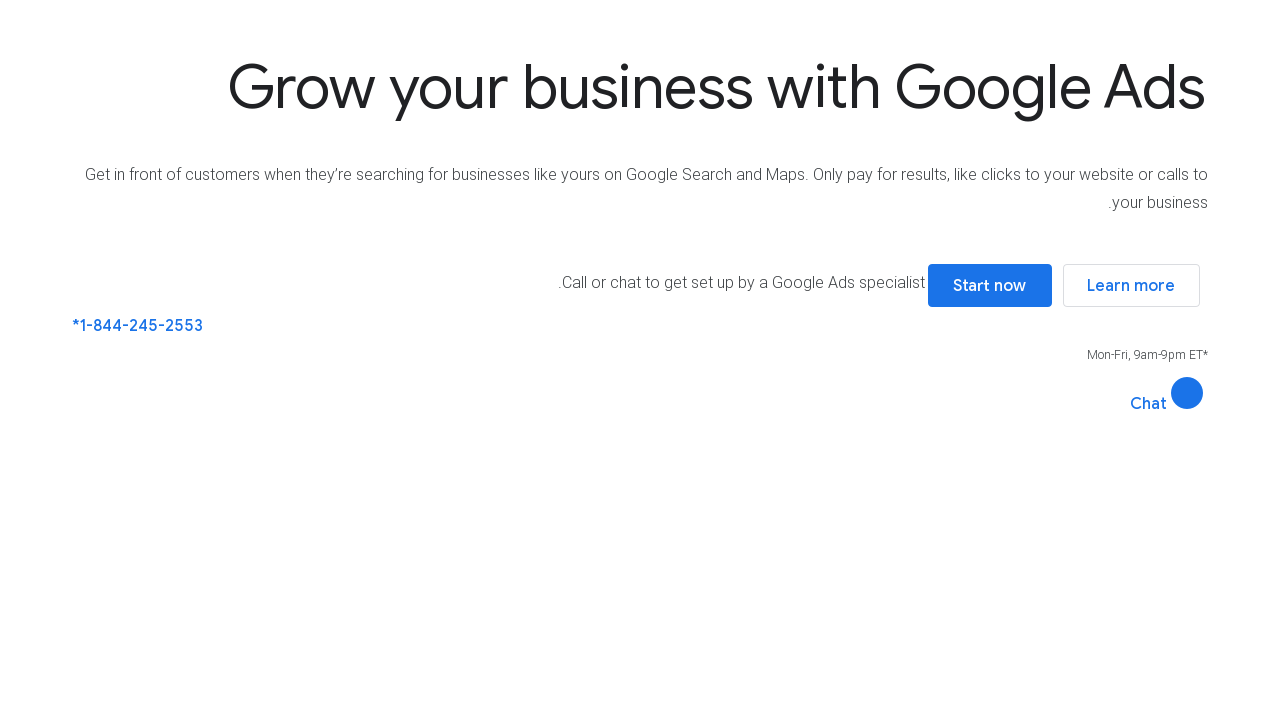Click the word 'Grow' in the headline
1280x720 pixels.
(x=303, y=87)
